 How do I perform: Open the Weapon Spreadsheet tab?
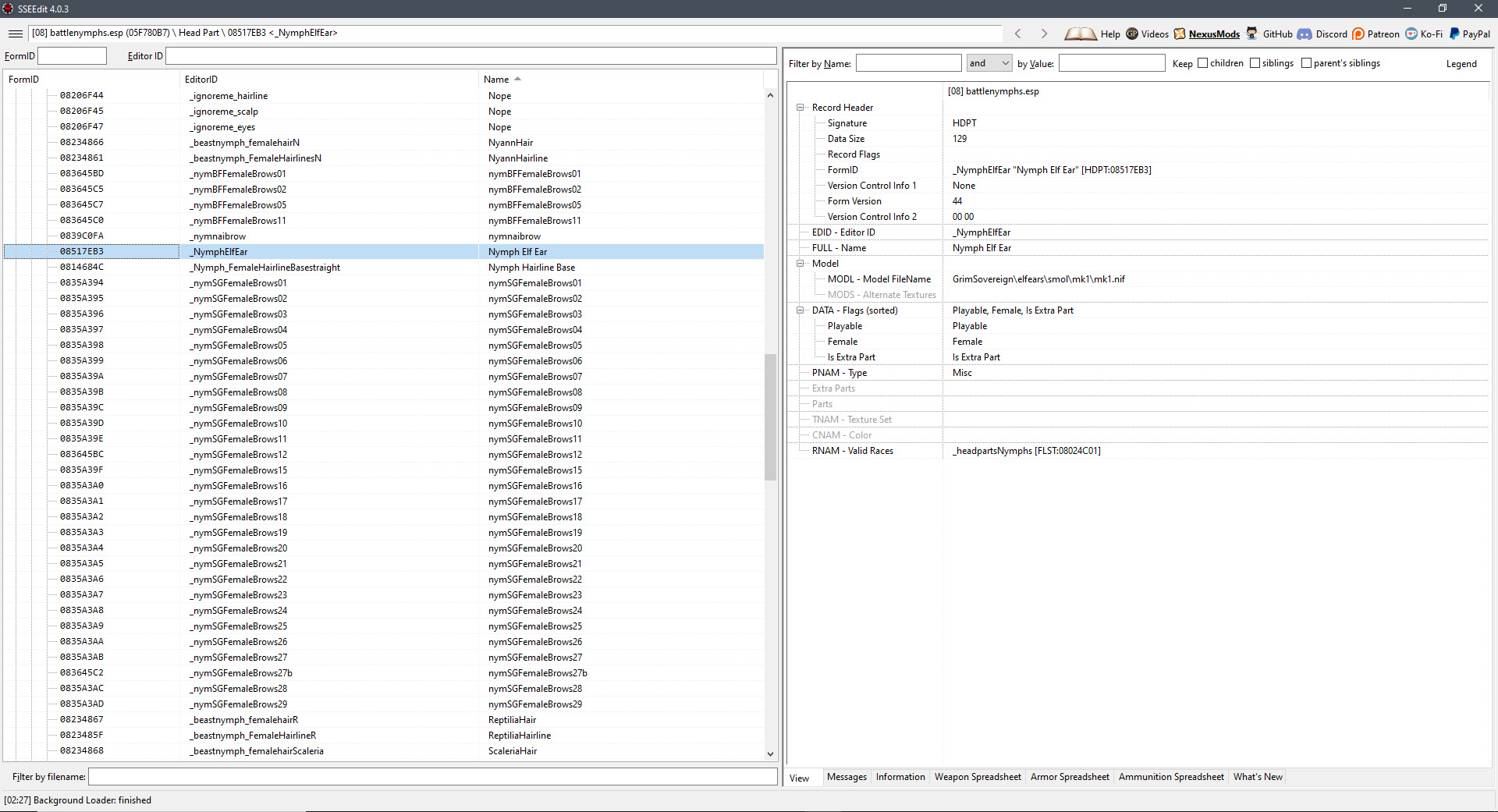(978, 777)
